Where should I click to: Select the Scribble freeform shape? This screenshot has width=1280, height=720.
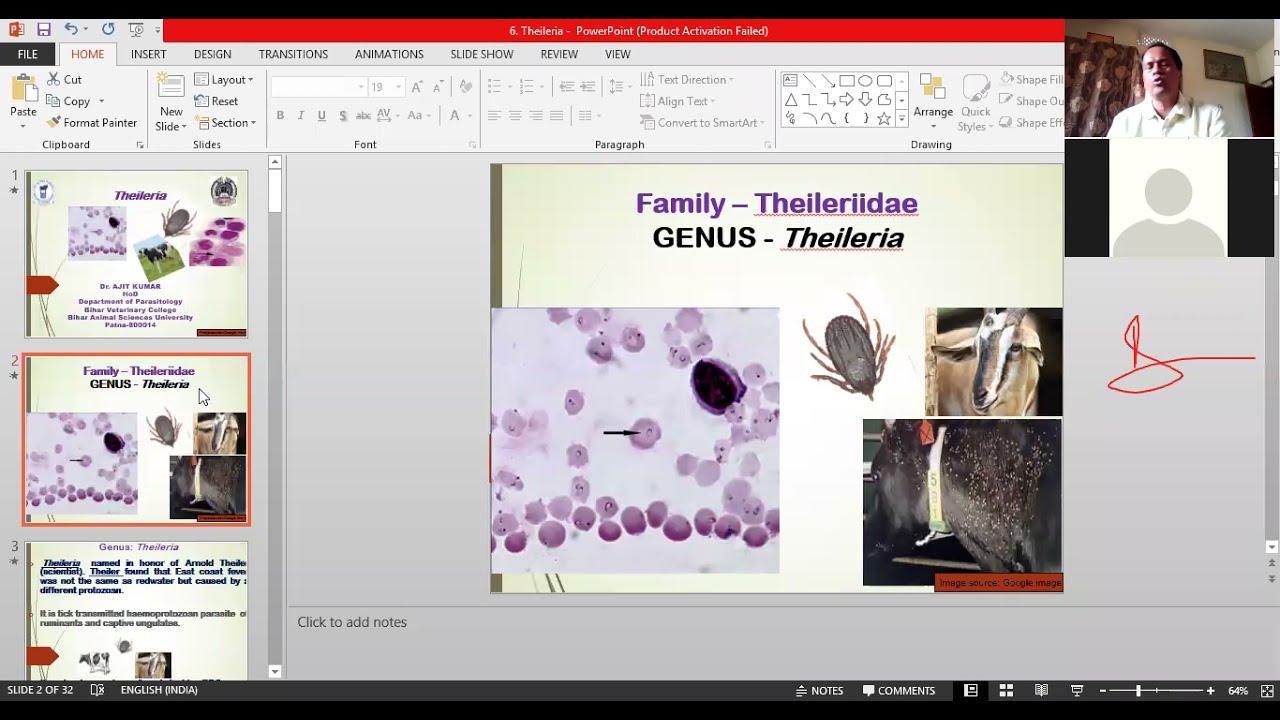(790, 118)
